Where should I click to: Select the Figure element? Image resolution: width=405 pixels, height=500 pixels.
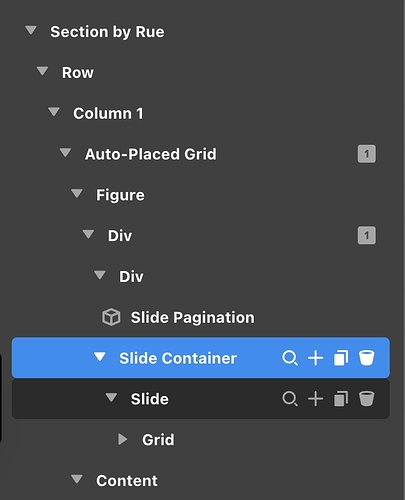tap(120, 195)
